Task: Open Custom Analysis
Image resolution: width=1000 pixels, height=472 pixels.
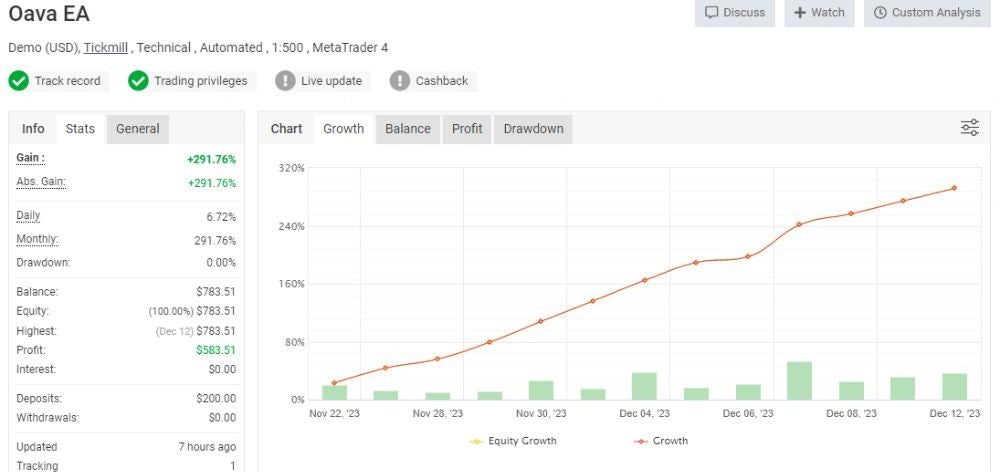Action: click(x=927, y=13)
